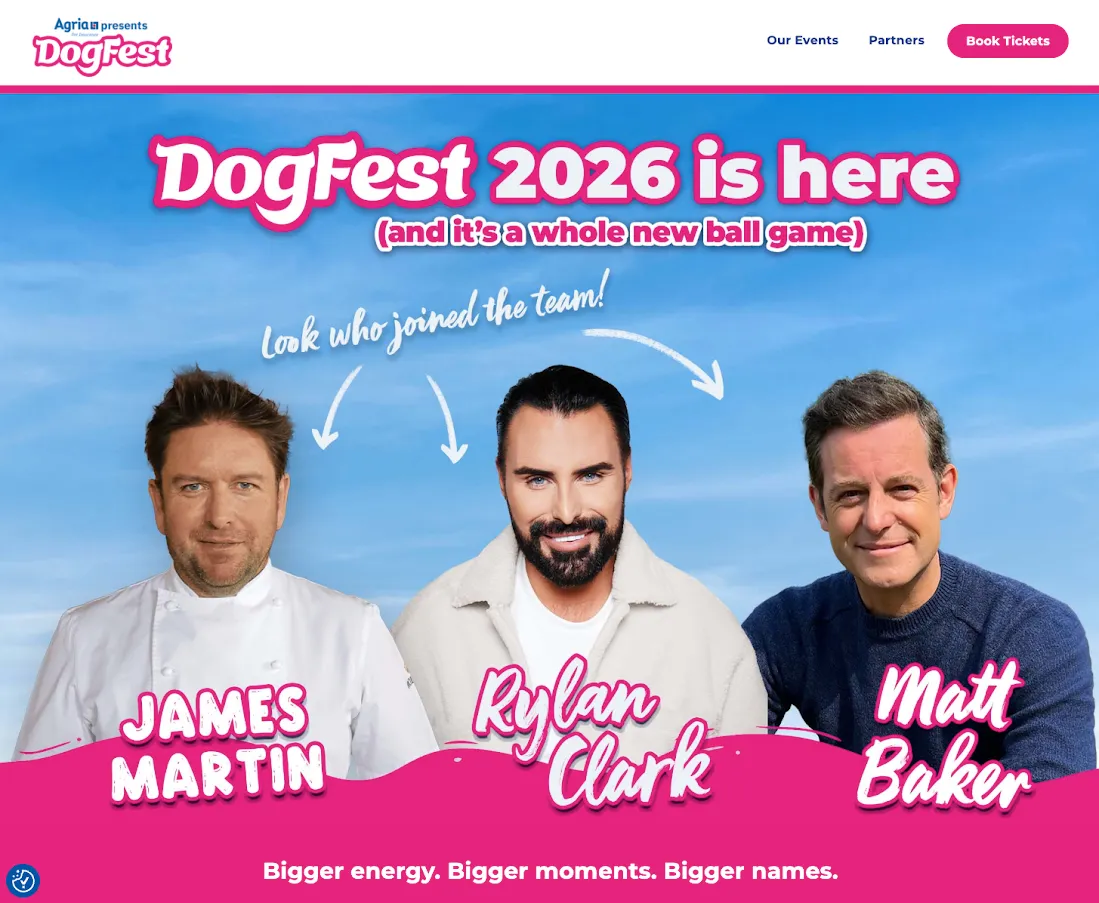1099x903 pixels.
Task: Click the pink stripe below the header
Action: (550, 89)
